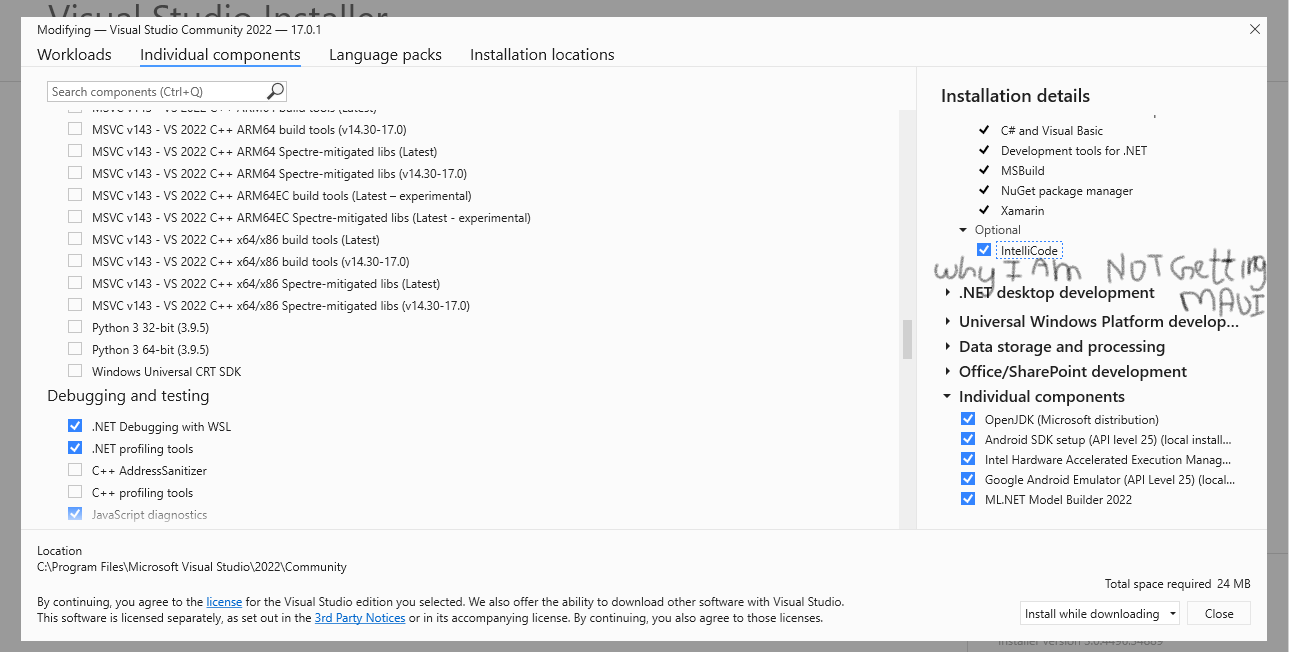The height and width of the screenshot is (652, 1289).
Task: Expand Universal Windows Platform development
Action: point(947,321)
